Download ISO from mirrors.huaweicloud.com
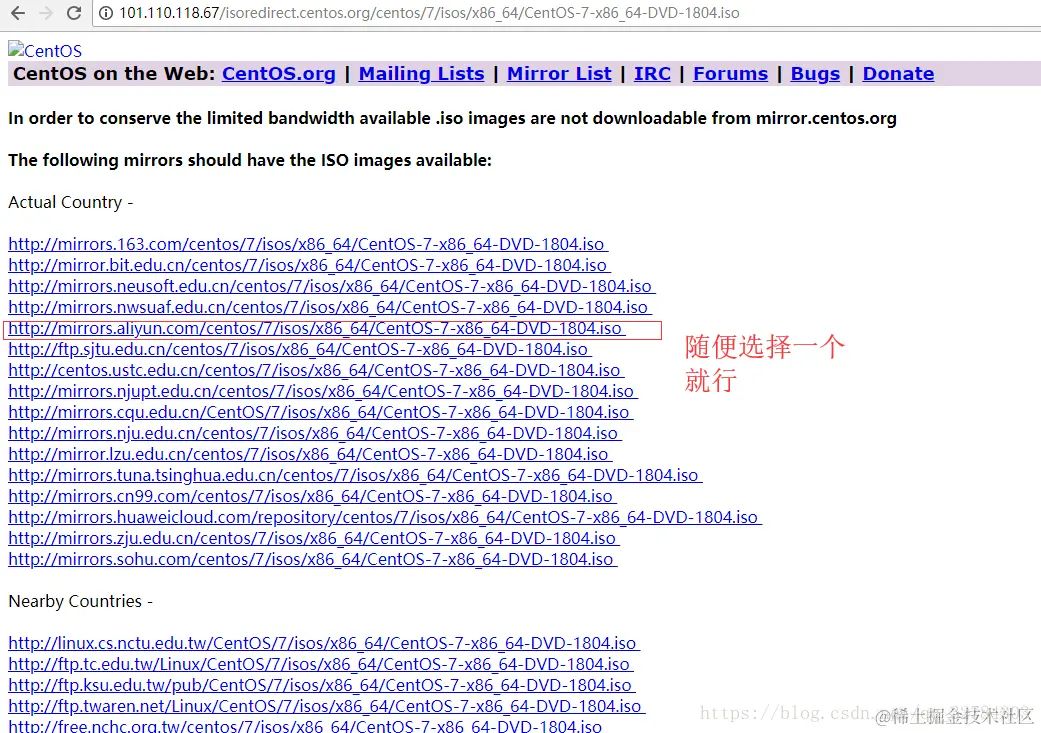 pos(385,517)
